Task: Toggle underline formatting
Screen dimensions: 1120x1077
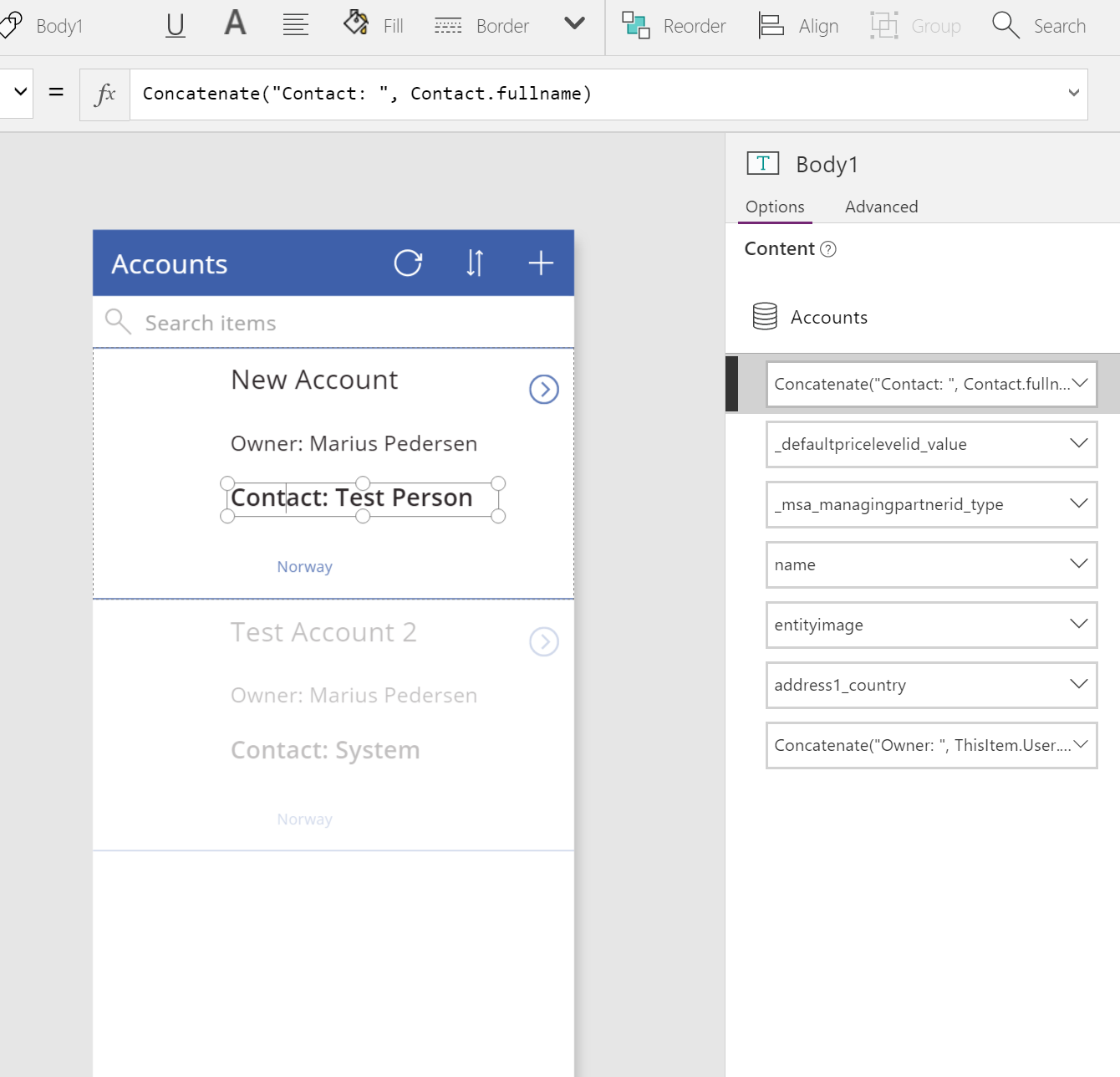Action: (x=175, y=26)
